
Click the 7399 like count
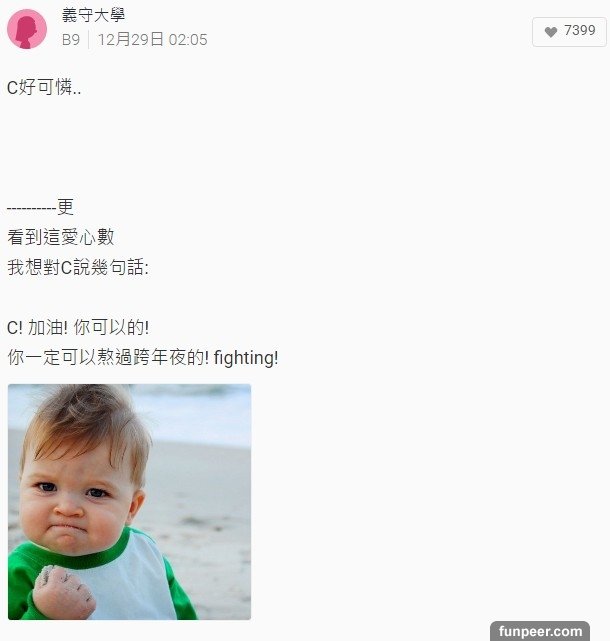tap(579, 30)
